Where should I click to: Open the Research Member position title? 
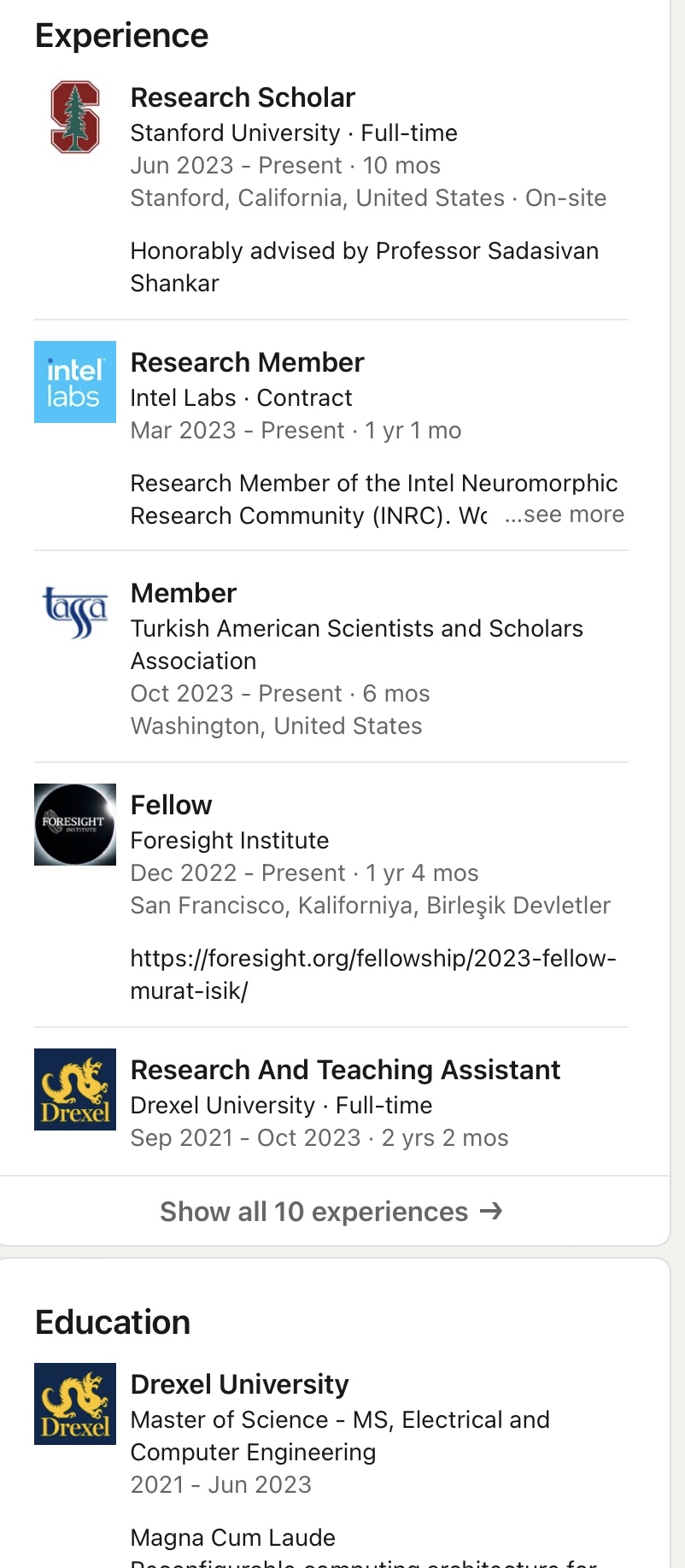tap(247, 362)
